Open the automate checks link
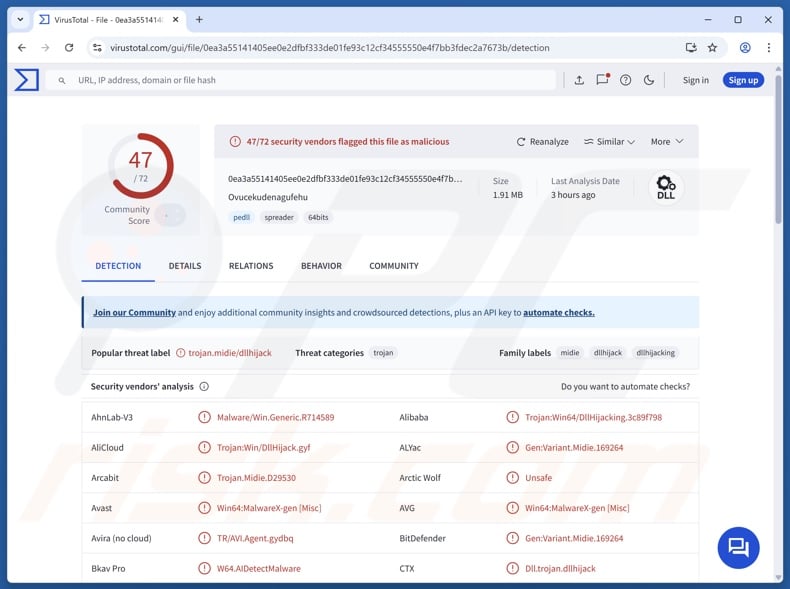The image size is (790, 589). click(x=558, y=312)
